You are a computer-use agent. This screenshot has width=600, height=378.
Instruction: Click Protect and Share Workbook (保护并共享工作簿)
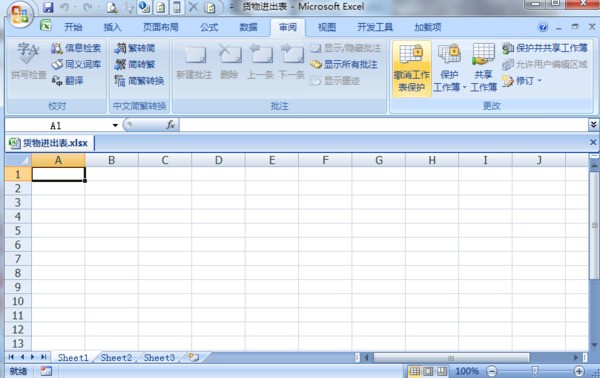[x=545, y=48]
